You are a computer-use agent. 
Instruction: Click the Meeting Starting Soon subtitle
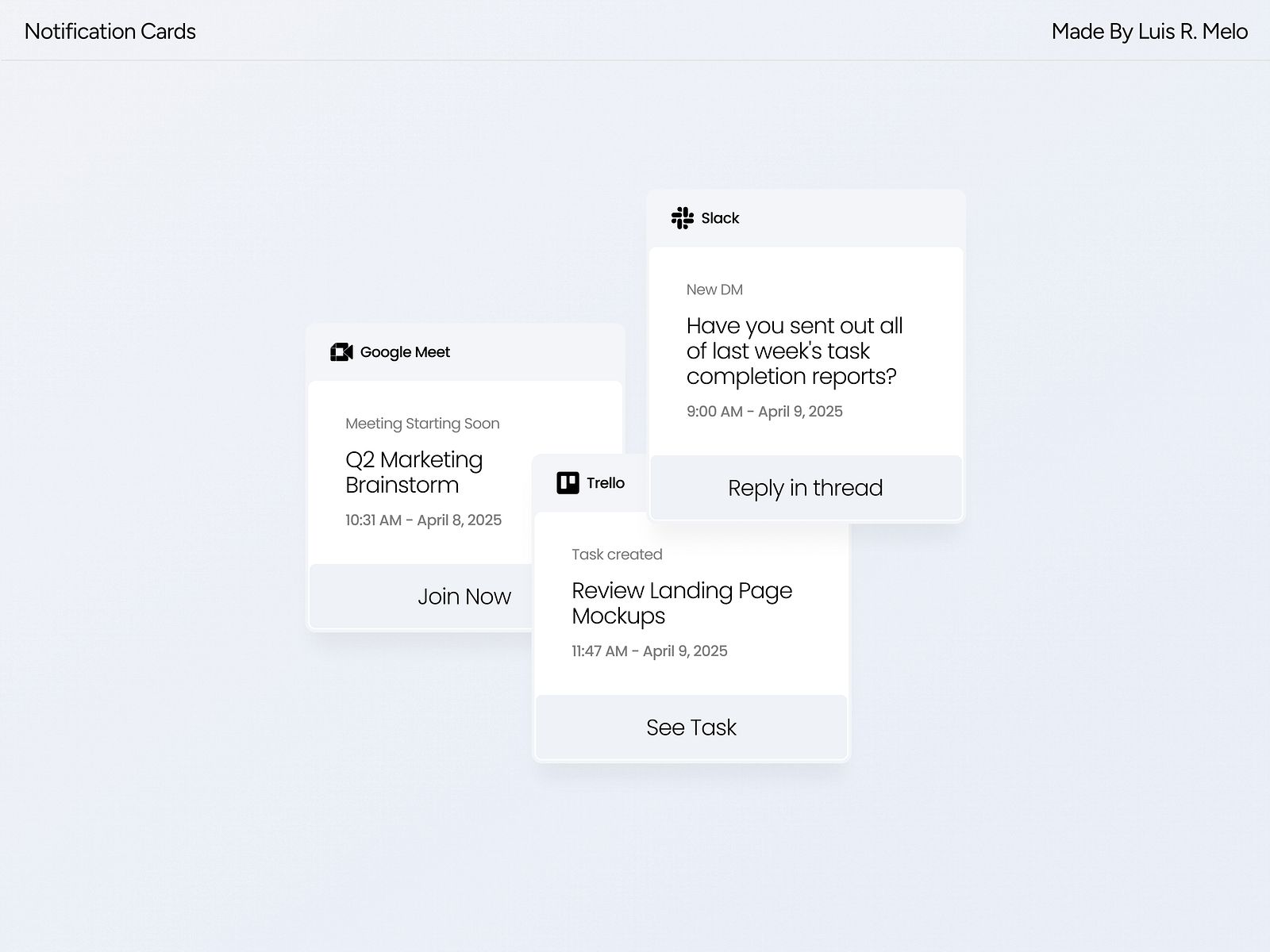(422, 424)
